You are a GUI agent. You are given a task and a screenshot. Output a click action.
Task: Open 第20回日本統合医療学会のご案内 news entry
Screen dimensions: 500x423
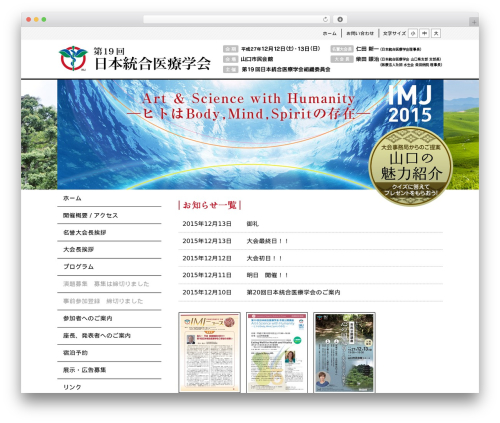click(293, 292)
